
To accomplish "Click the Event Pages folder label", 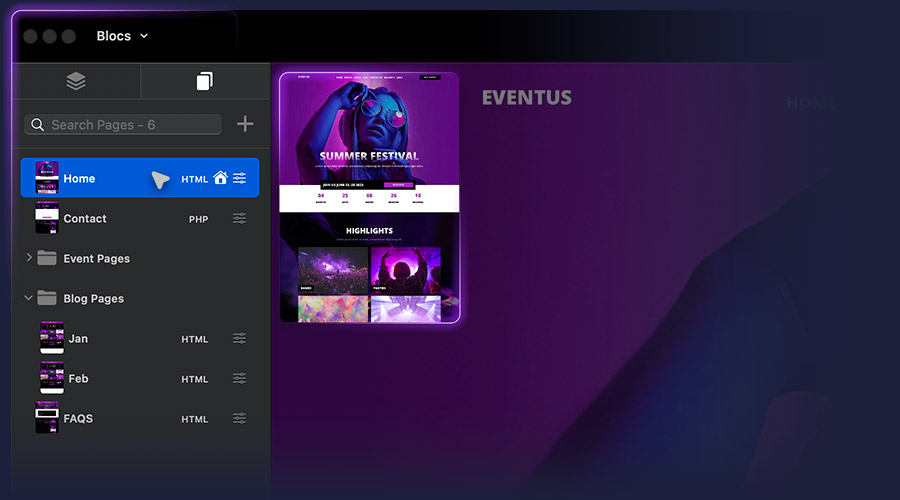I will point(96,259).
